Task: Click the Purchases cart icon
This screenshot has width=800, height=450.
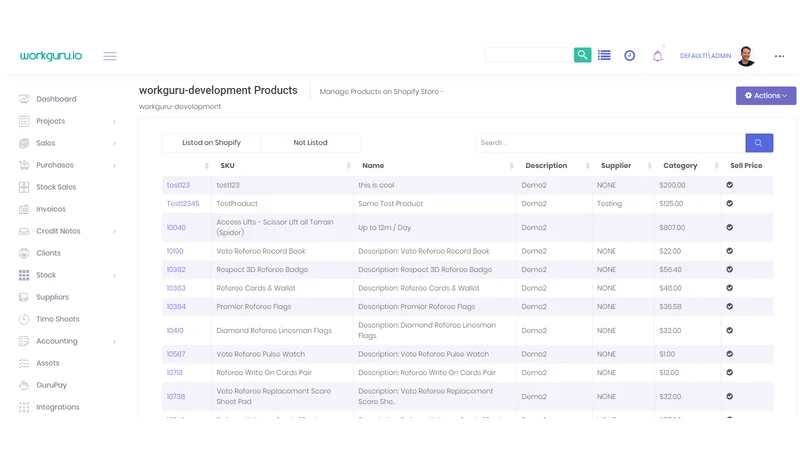Action: pyautogui.click(x=24, y=165)
